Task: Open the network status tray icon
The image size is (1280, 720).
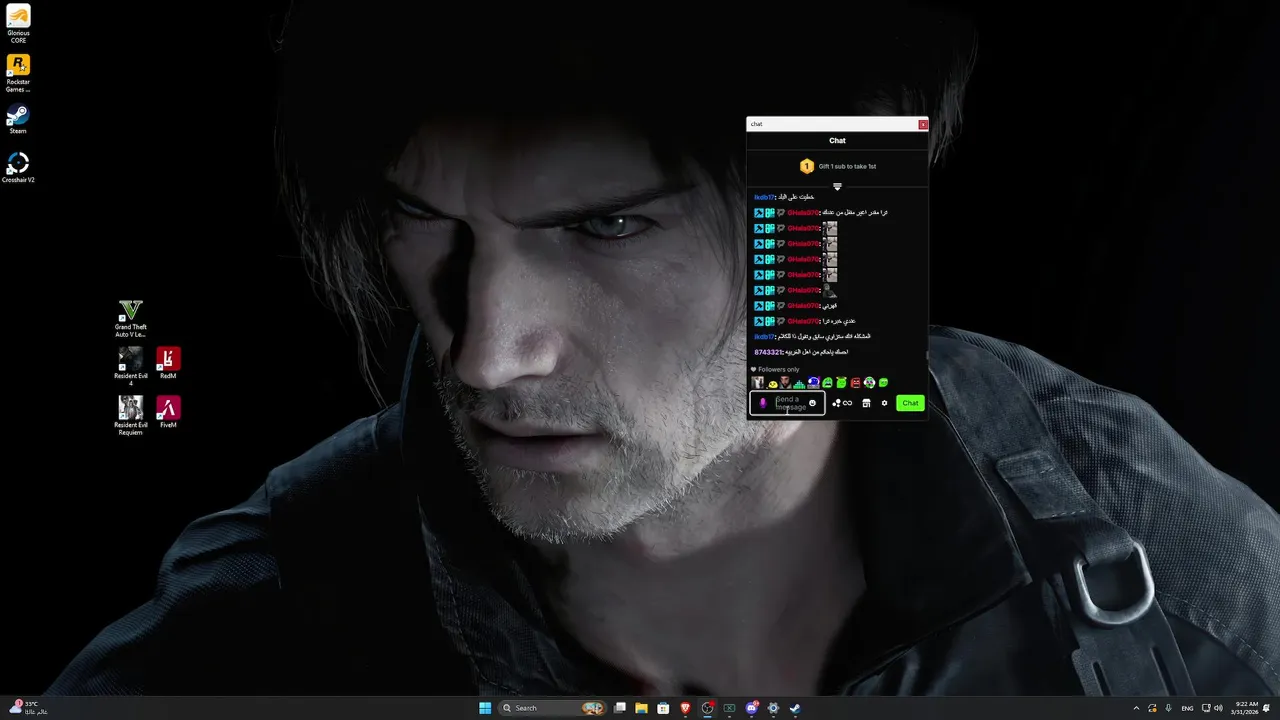Action: pos(1206,708)
